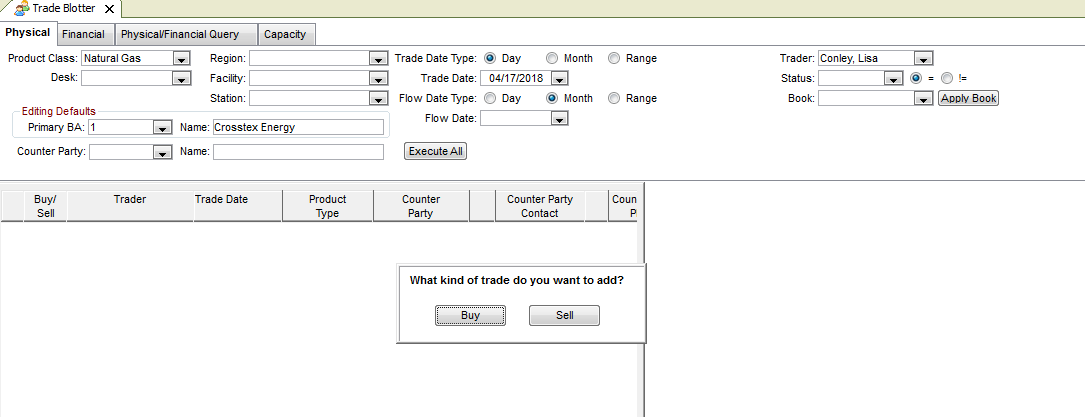Click the Trade Blotter tab icon
Image resolution: width=1085 pixels, height=417 pixels.
[x=21, y=8]
